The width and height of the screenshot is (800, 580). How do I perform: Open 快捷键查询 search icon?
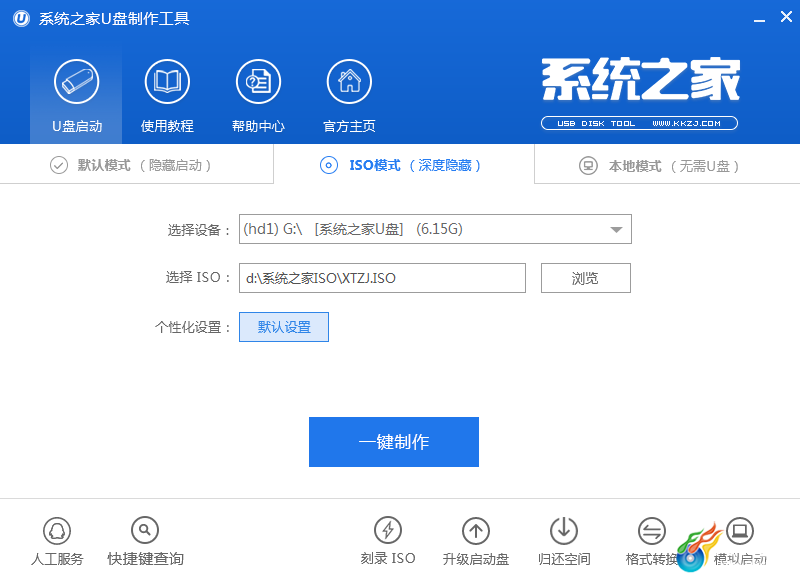tap(145, 531)
